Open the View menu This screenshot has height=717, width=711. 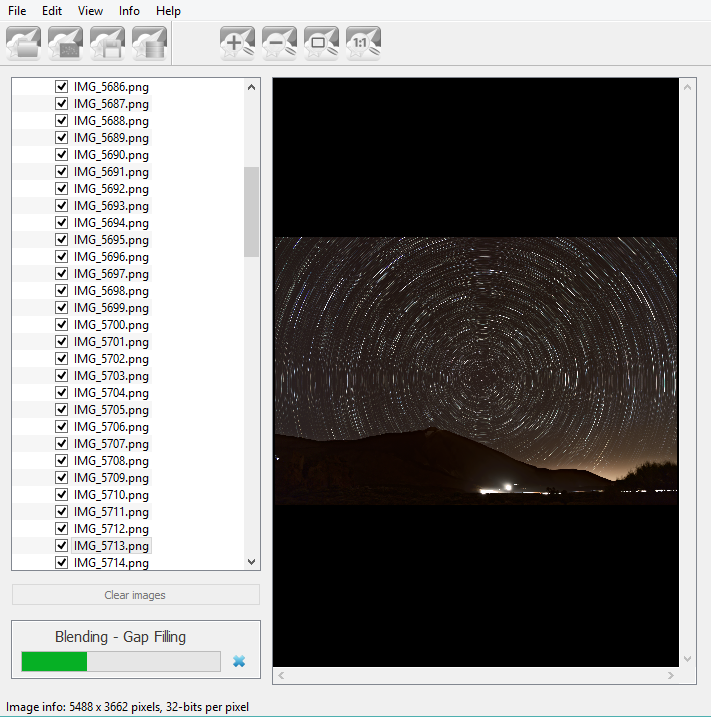coord(90,11)
